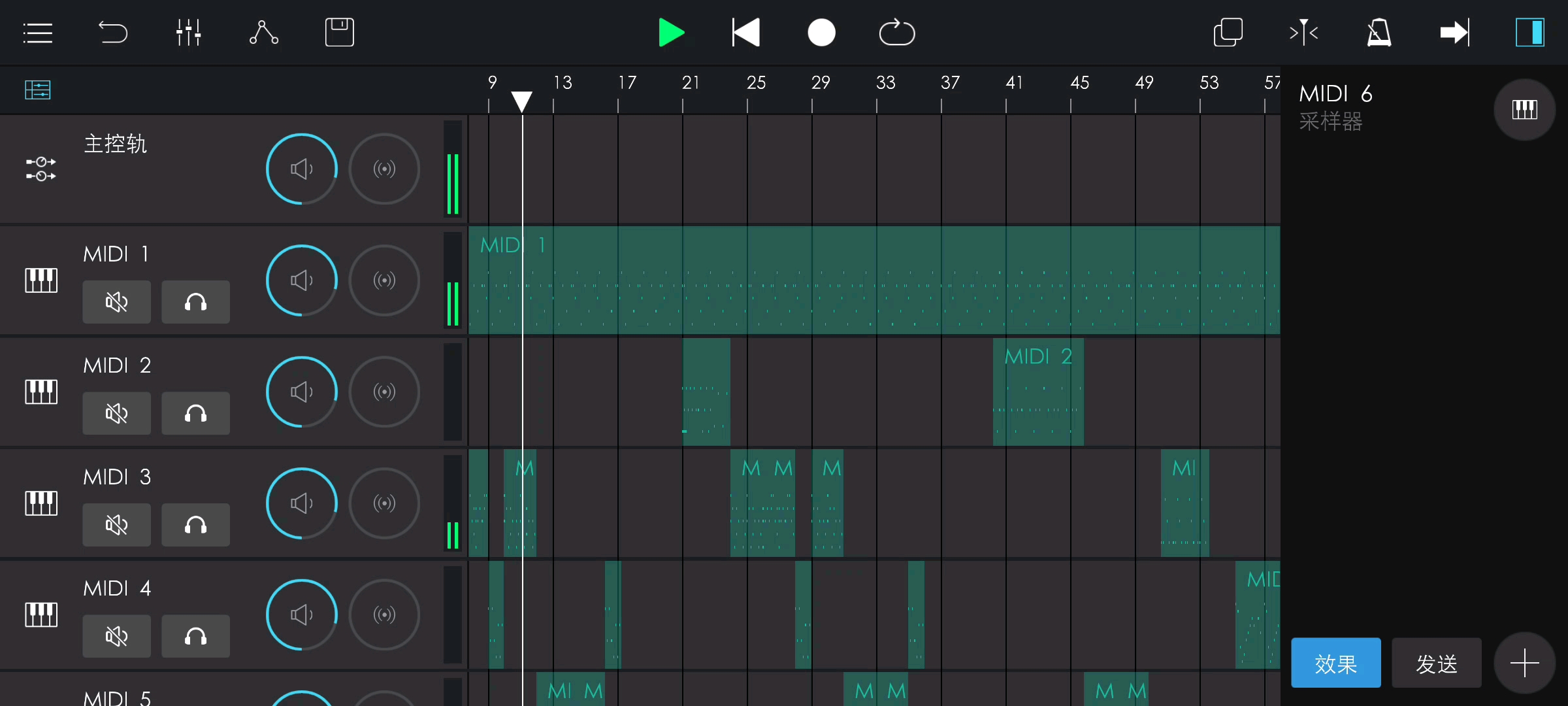Click bar 41 on the timeline ruler
This screenshot has width=1568, height=706.
tap(1014, 83)
